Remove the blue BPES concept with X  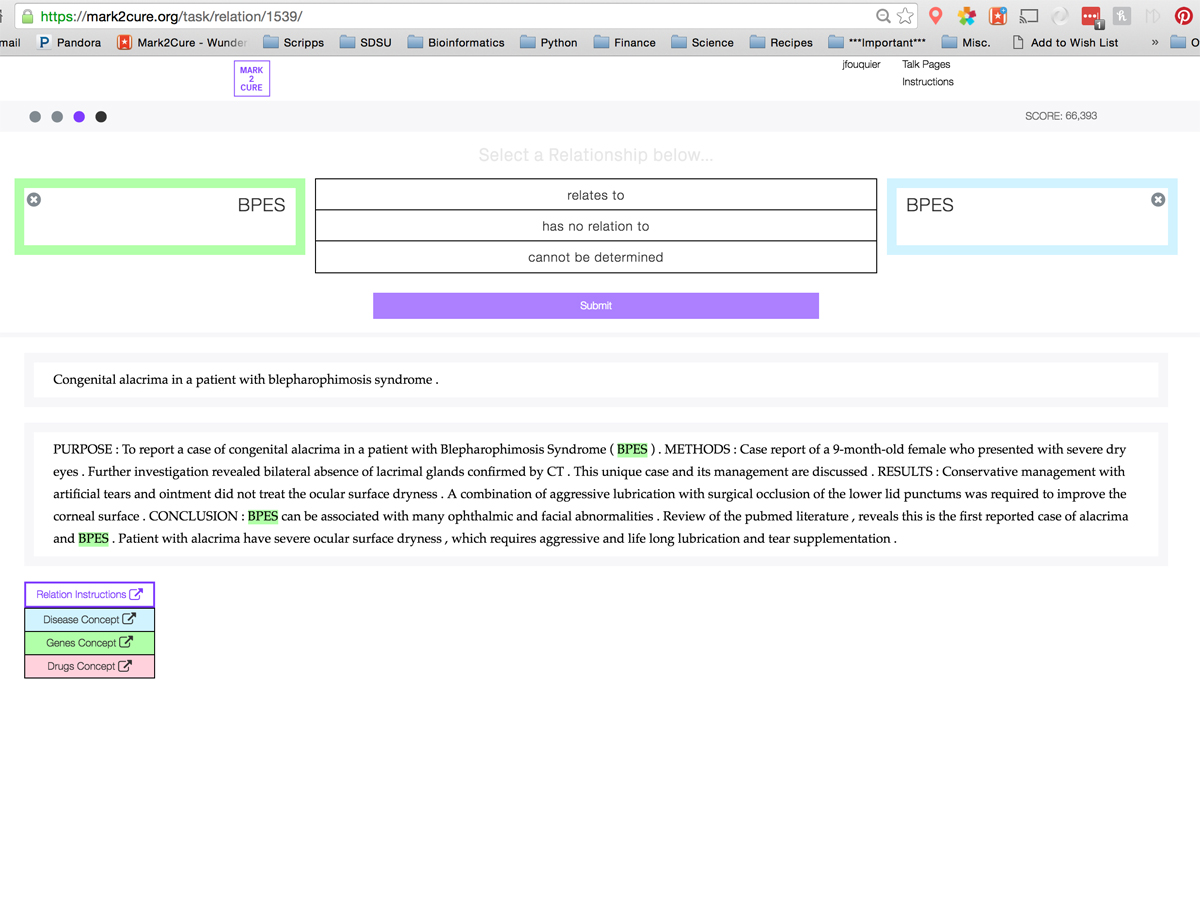click(1158, 200)
